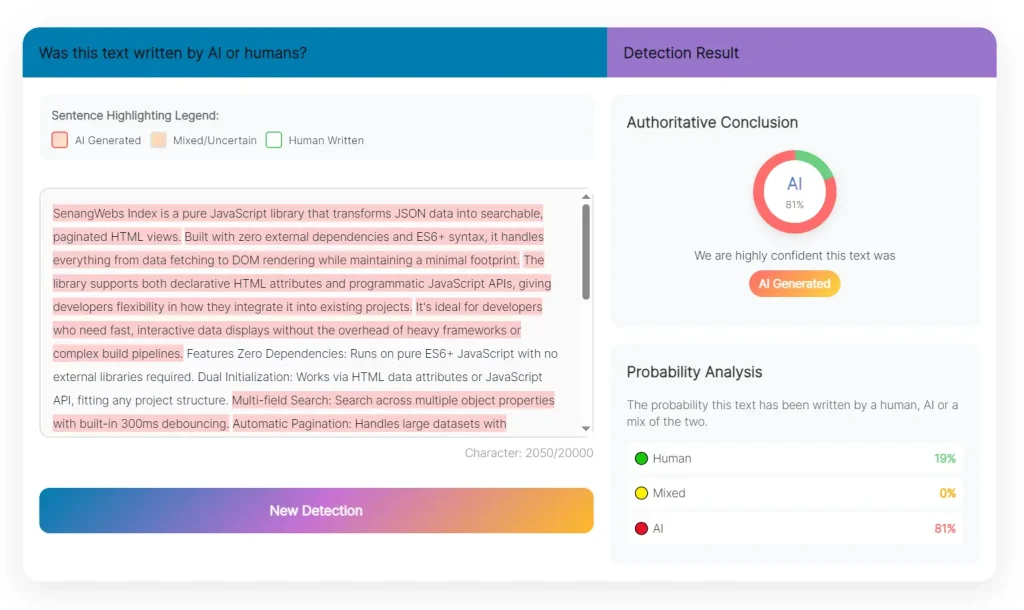Click the New Detection button
Image resolution: width=1024 pixels, height=610 pixels.
point(316,510)
